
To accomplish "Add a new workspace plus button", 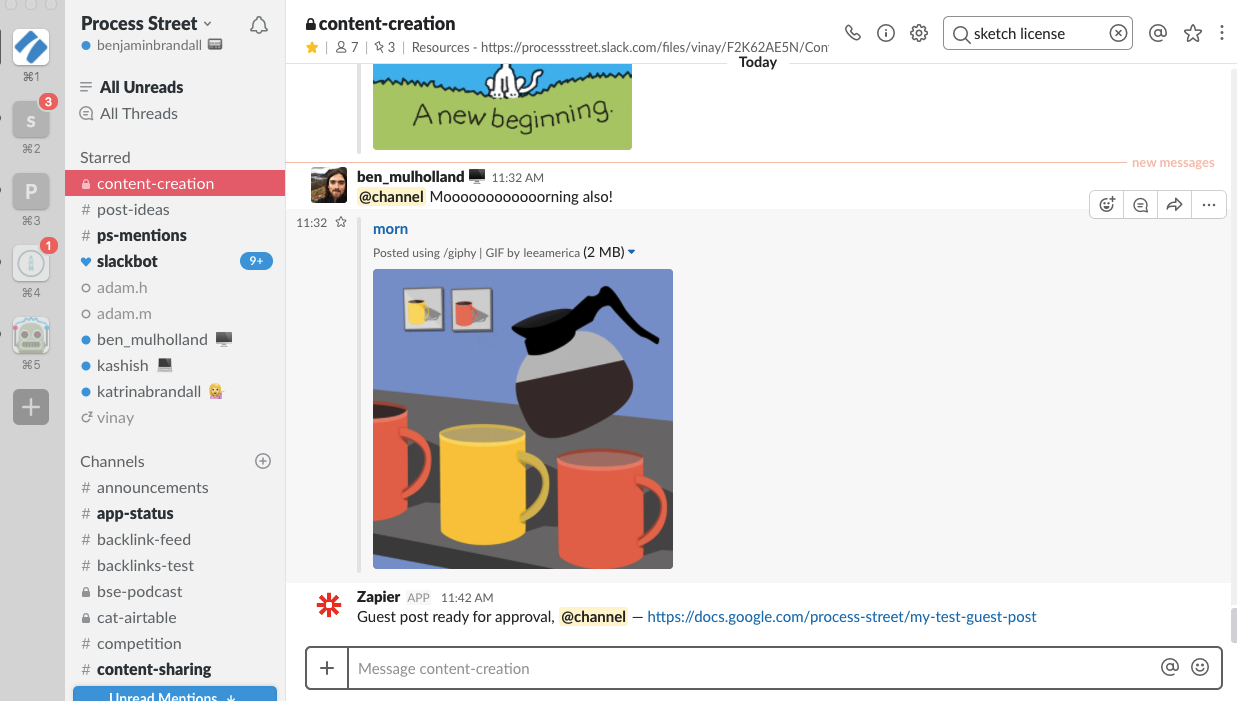I will pos(31,407).
